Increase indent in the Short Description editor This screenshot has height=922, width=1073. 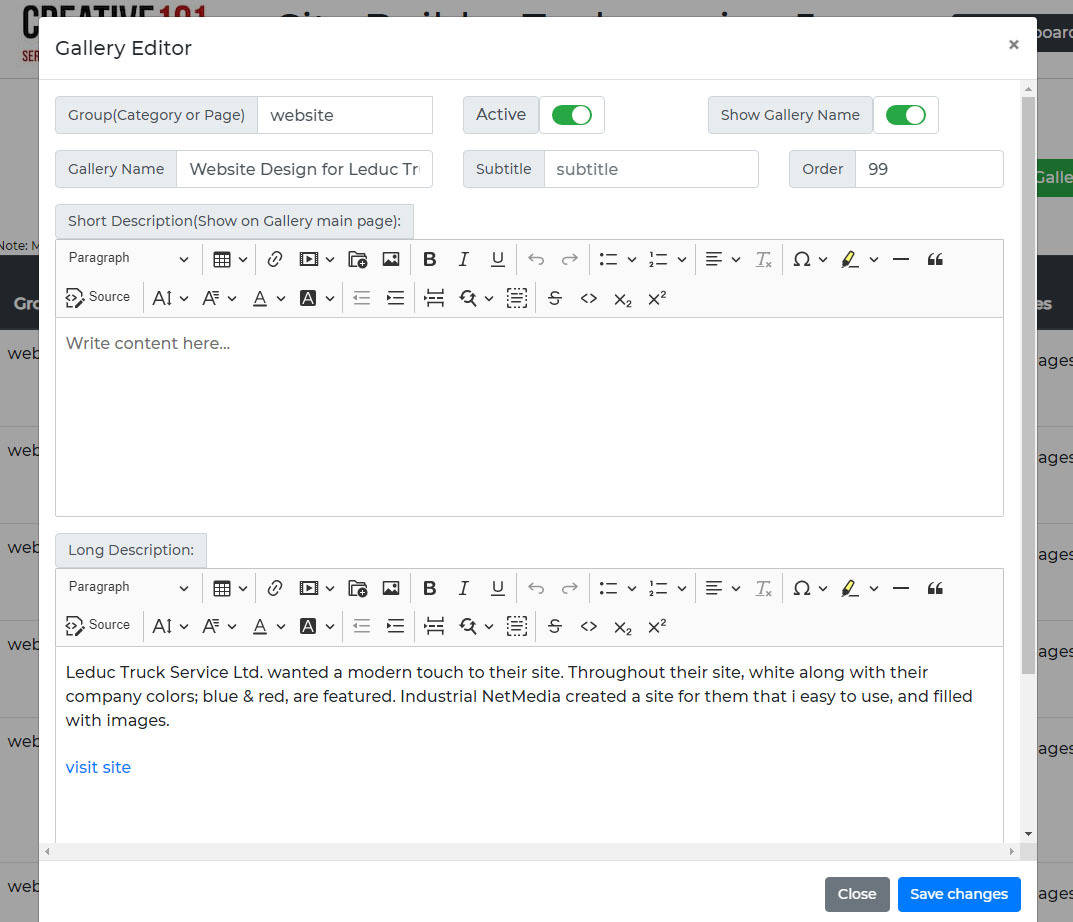coord(396,298)
